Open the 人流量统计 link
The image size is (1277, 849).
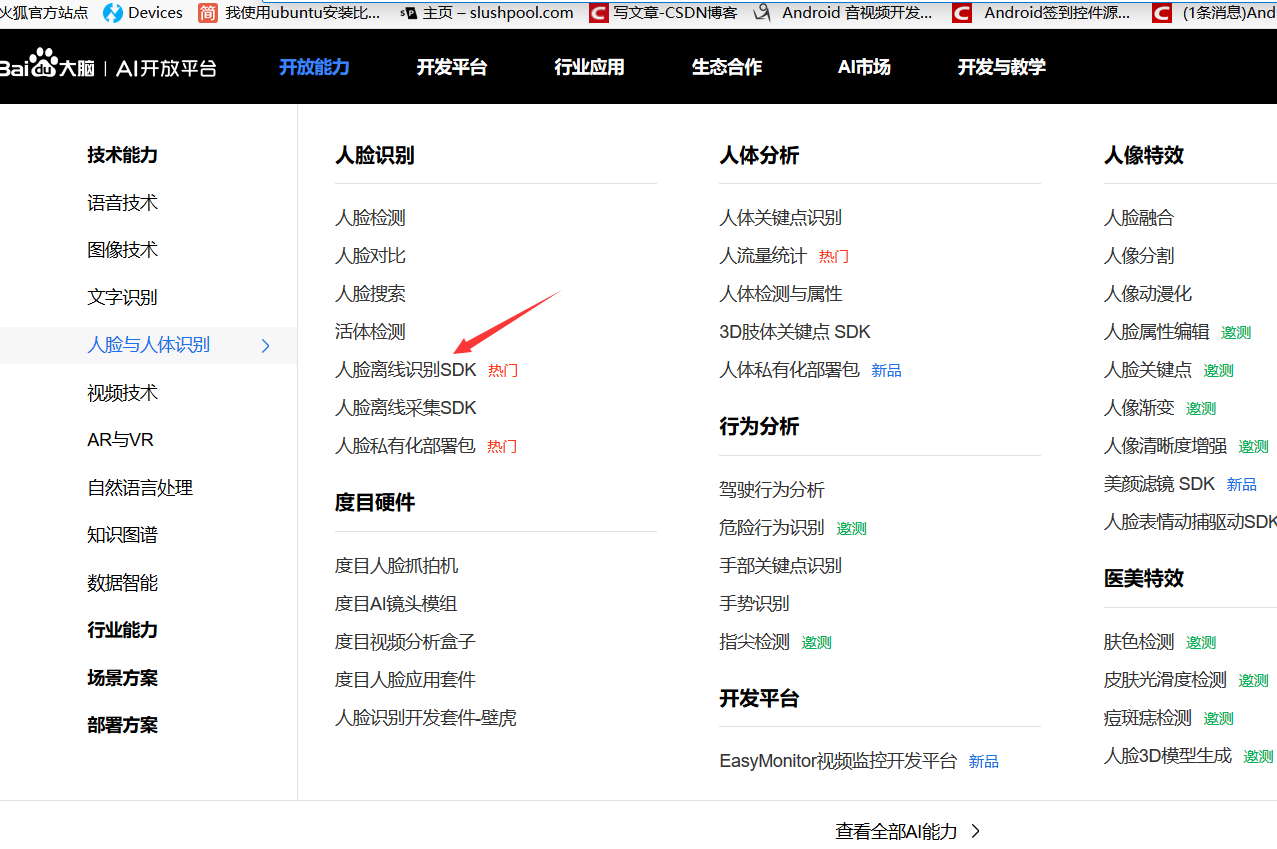(763, 256)
